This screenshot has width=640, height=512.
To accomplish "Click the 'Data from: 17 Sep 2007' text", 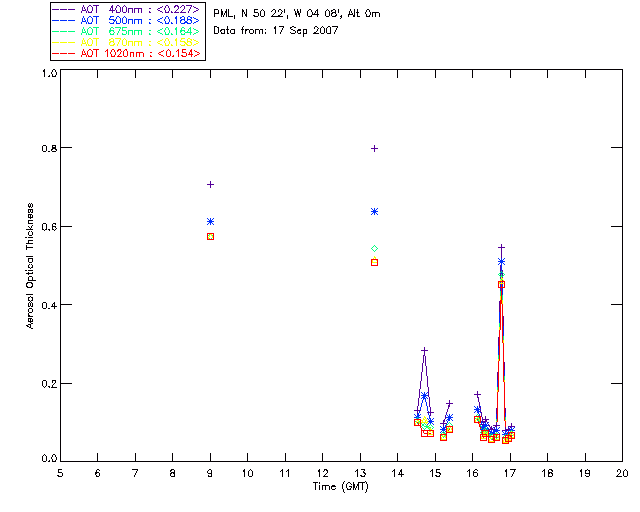I will click(x=276, y=31).
